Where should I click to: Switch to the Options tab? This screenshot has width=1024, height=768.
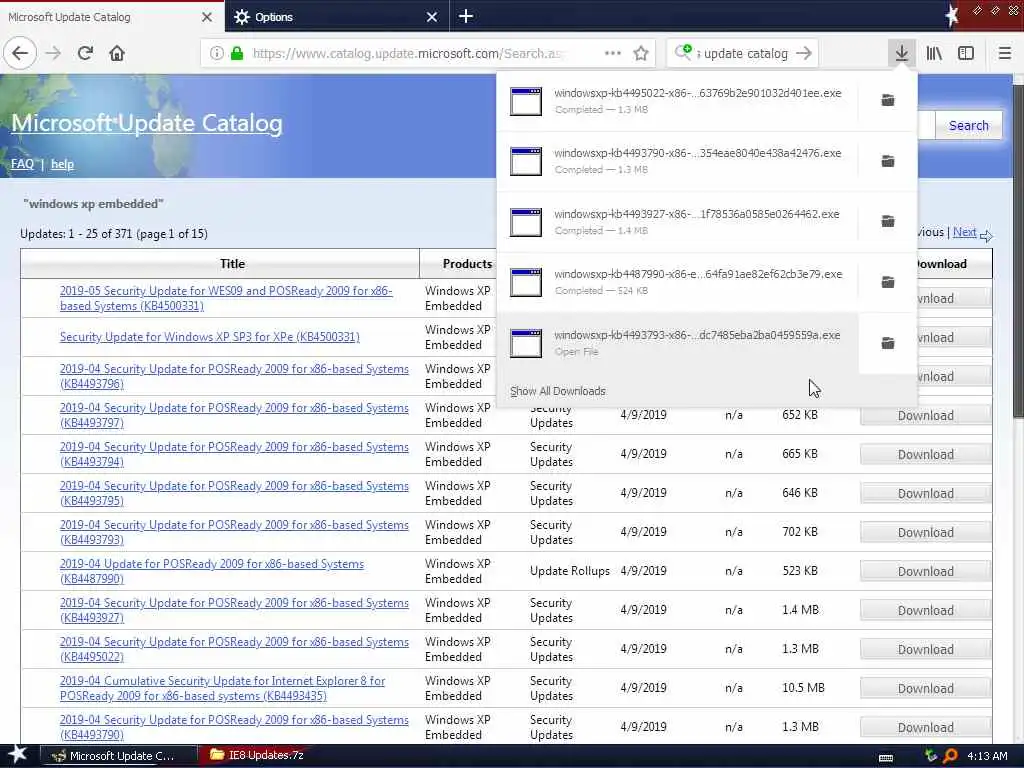coord(337,16)
